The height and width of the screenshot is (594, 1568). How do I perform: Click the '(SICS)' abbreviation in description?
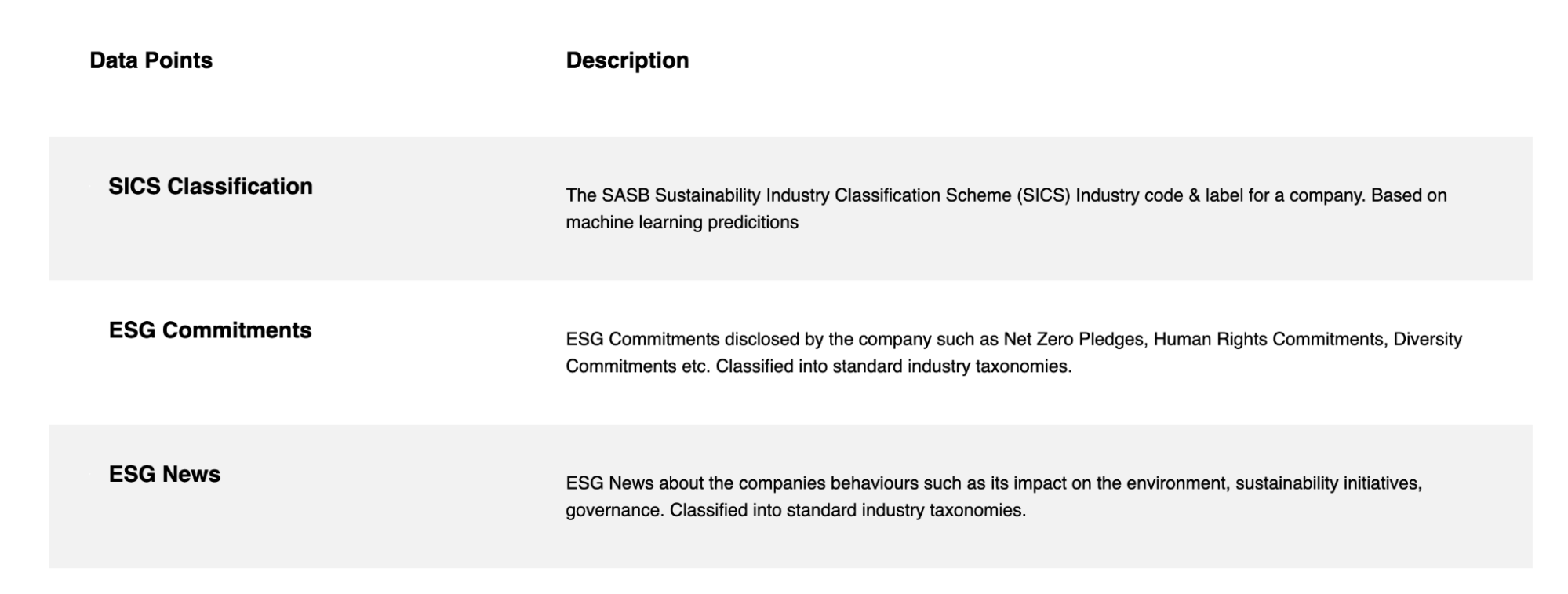(1044, 195)
